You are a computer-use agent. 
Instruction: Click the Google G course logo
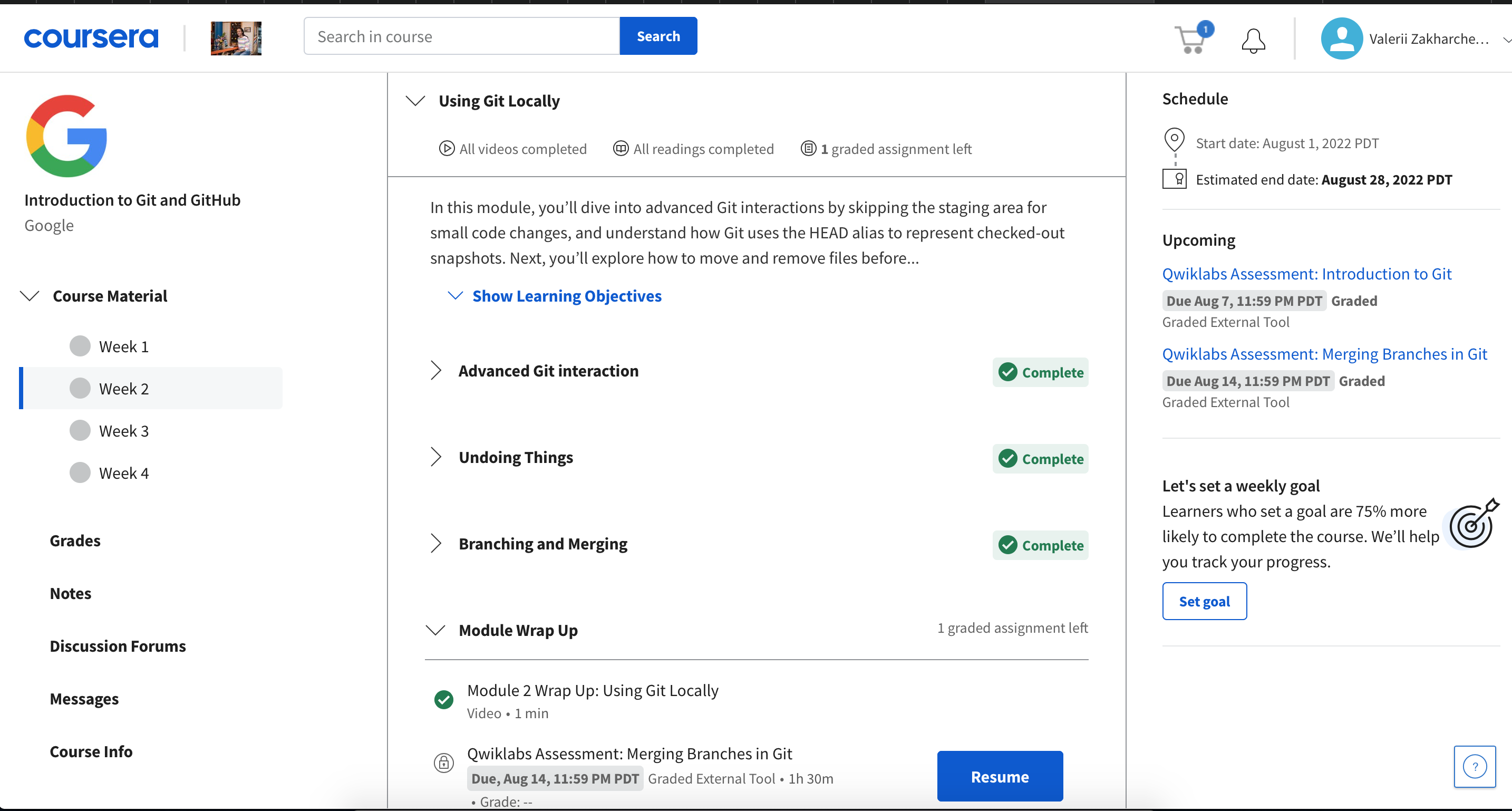click(x=66, y=136)
